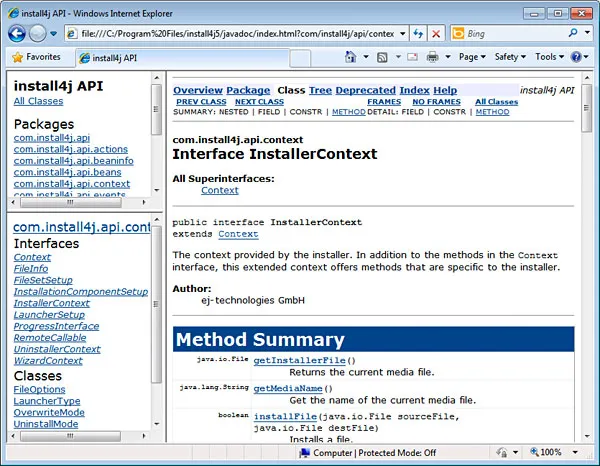This screenshot has height=466, width=600.
Task: Open the Safety menu
Action: (510, 57)
